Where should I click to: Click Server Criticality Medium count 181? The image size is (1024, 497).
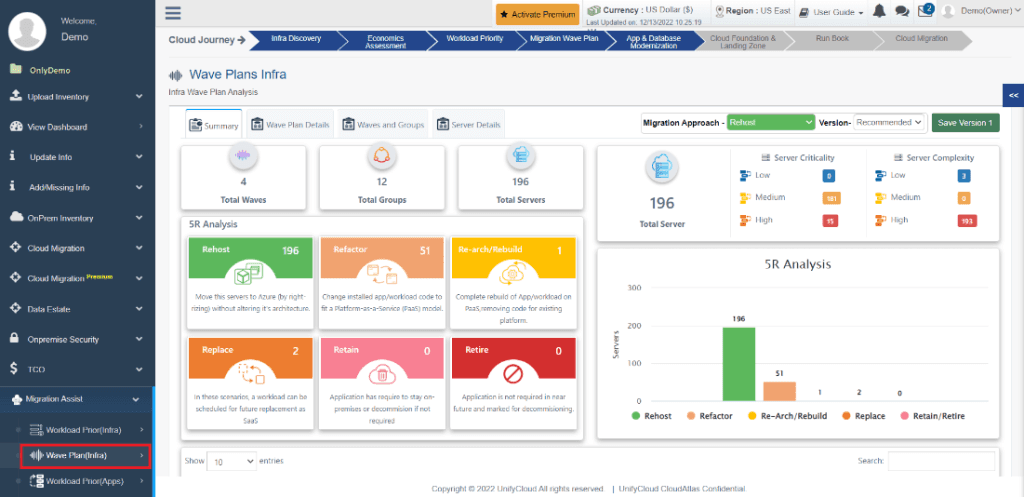pyautogui.click(x=832, y=198)
